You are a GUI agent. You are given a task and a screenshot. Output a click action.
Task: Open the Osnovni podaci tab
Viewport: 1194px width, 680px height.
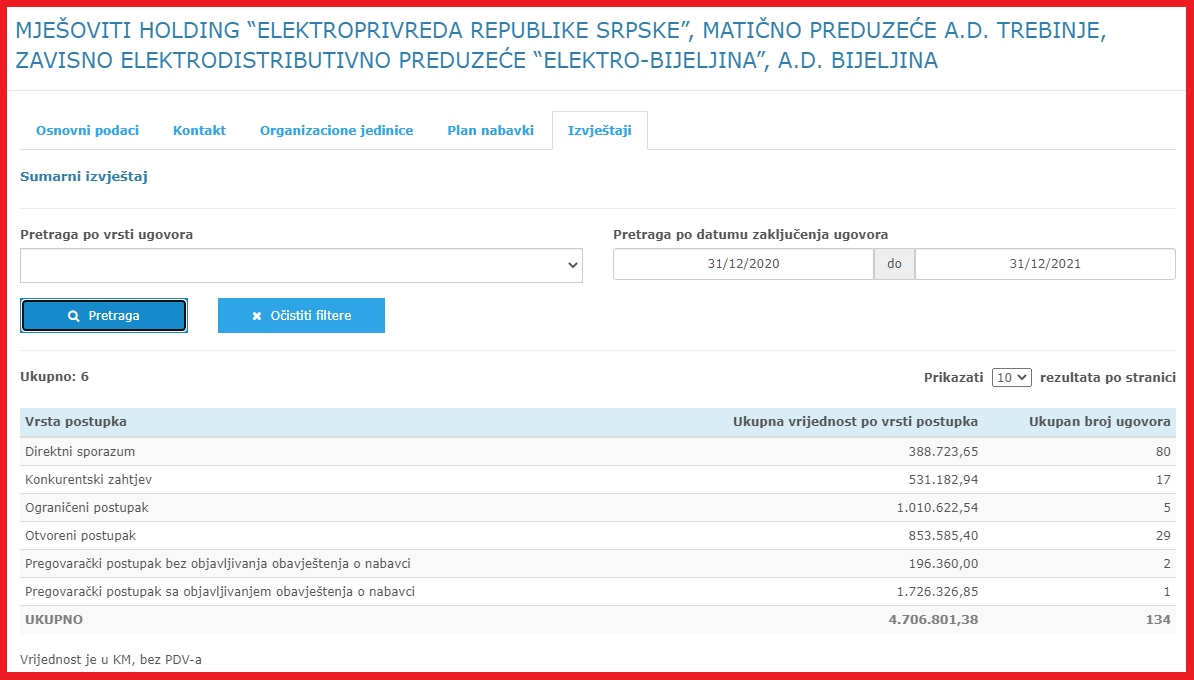click(x=88, y=130)
